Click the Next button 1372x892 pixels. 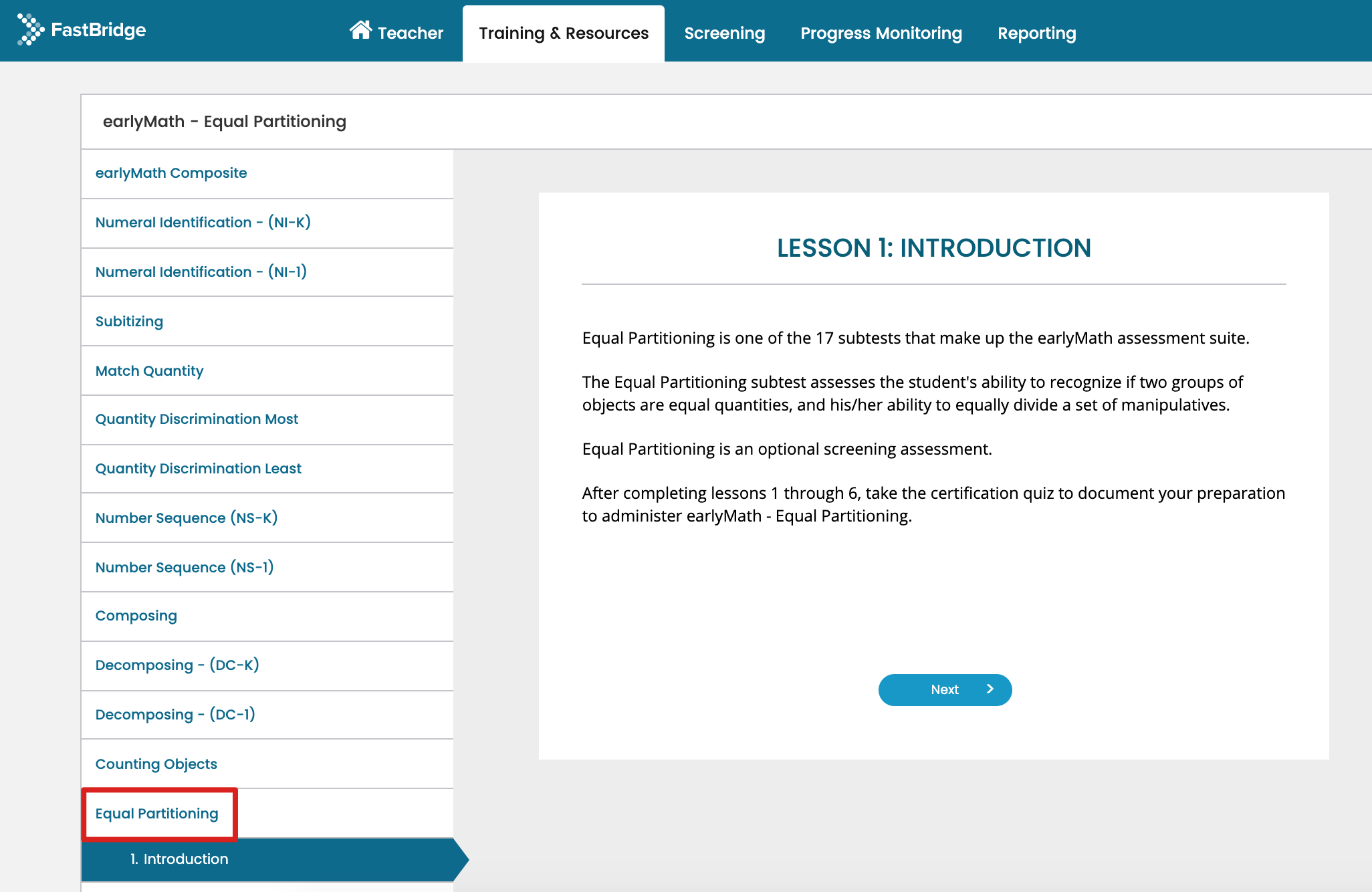[x=945, y=689]
